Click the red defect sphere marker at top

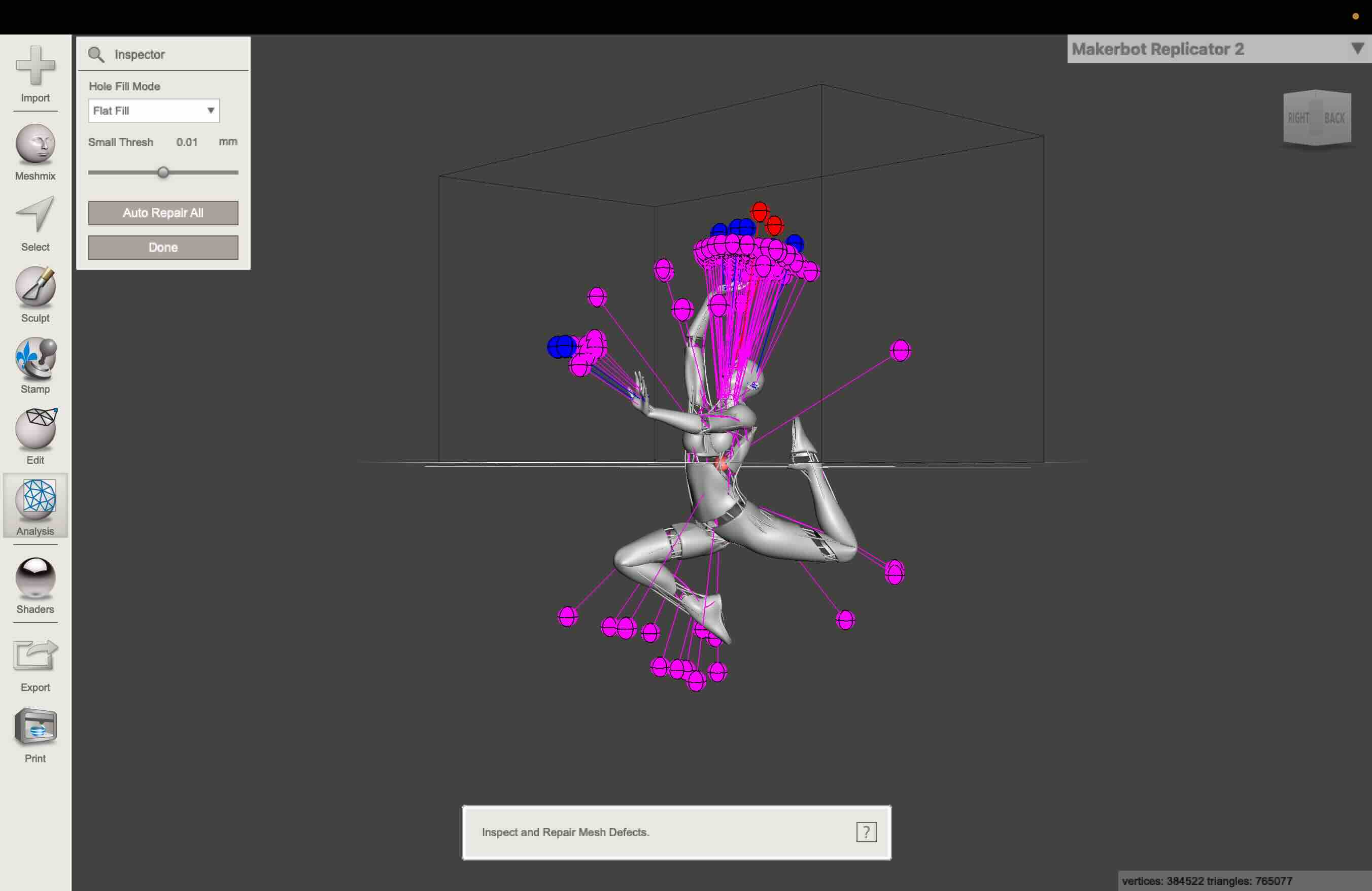pos(759,212)
